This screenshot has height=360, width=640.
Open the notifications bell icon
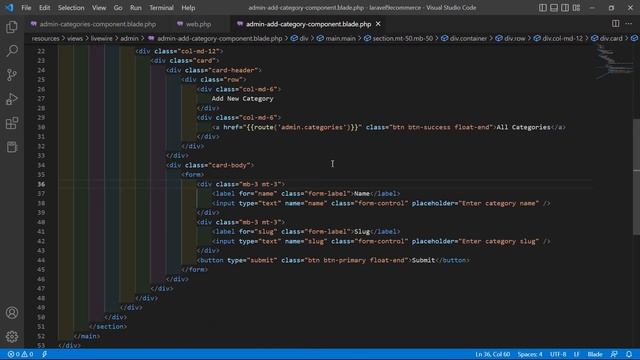pos(629,354)
